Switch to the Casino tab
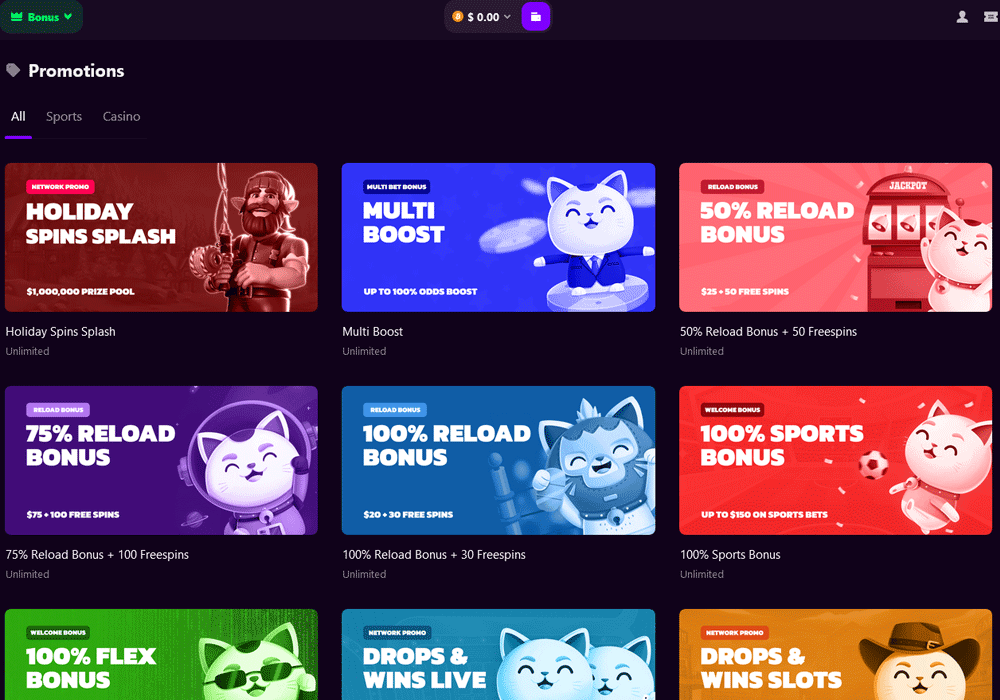1000x700 pixels. pos(121,117)
